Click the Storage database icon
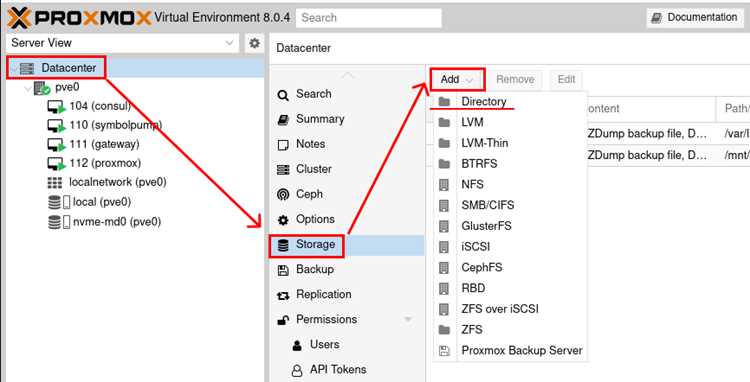The width and height of the screenshot is (750, 382). click(x=283, y=245)
